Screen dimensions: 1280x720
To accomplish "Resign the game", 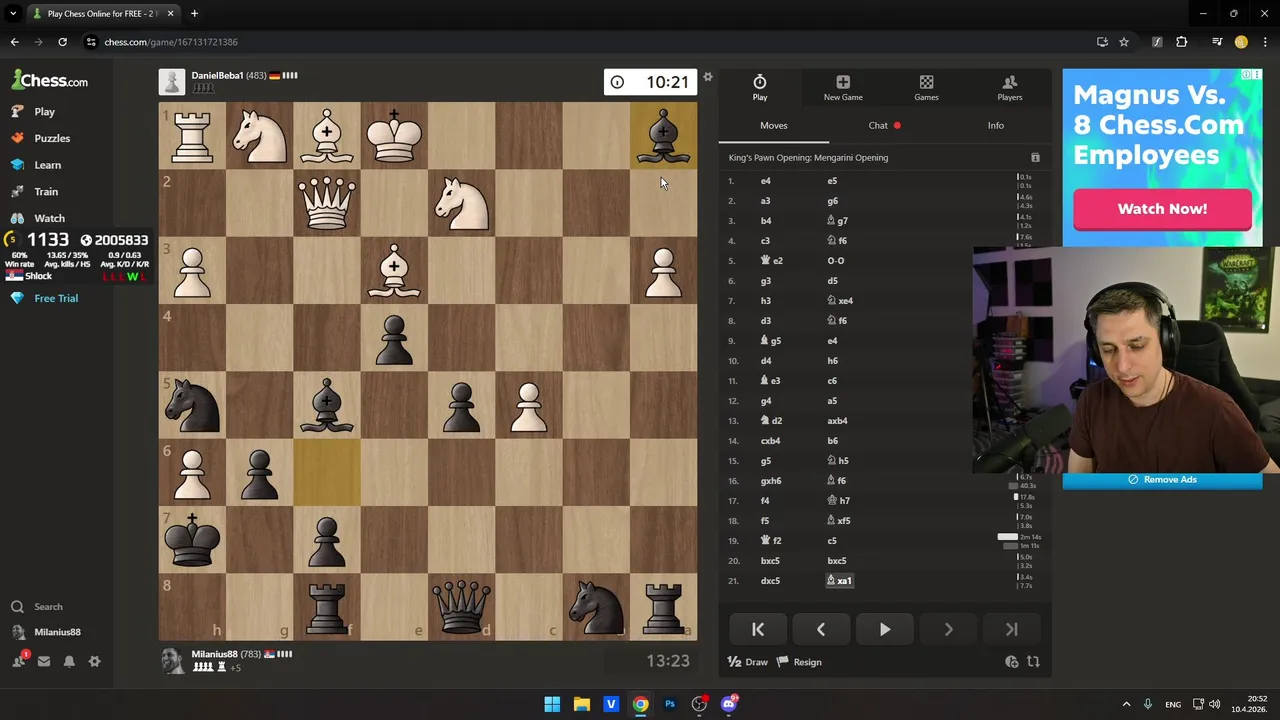I will [800, 662].
